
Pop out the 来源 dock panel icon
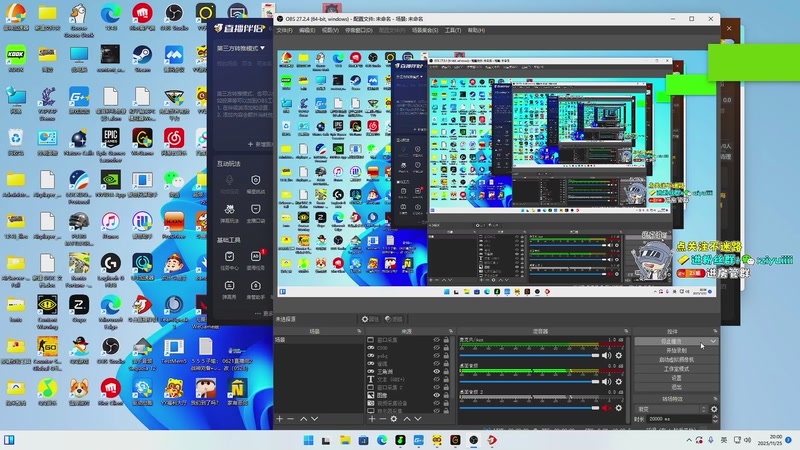point(451,332)
